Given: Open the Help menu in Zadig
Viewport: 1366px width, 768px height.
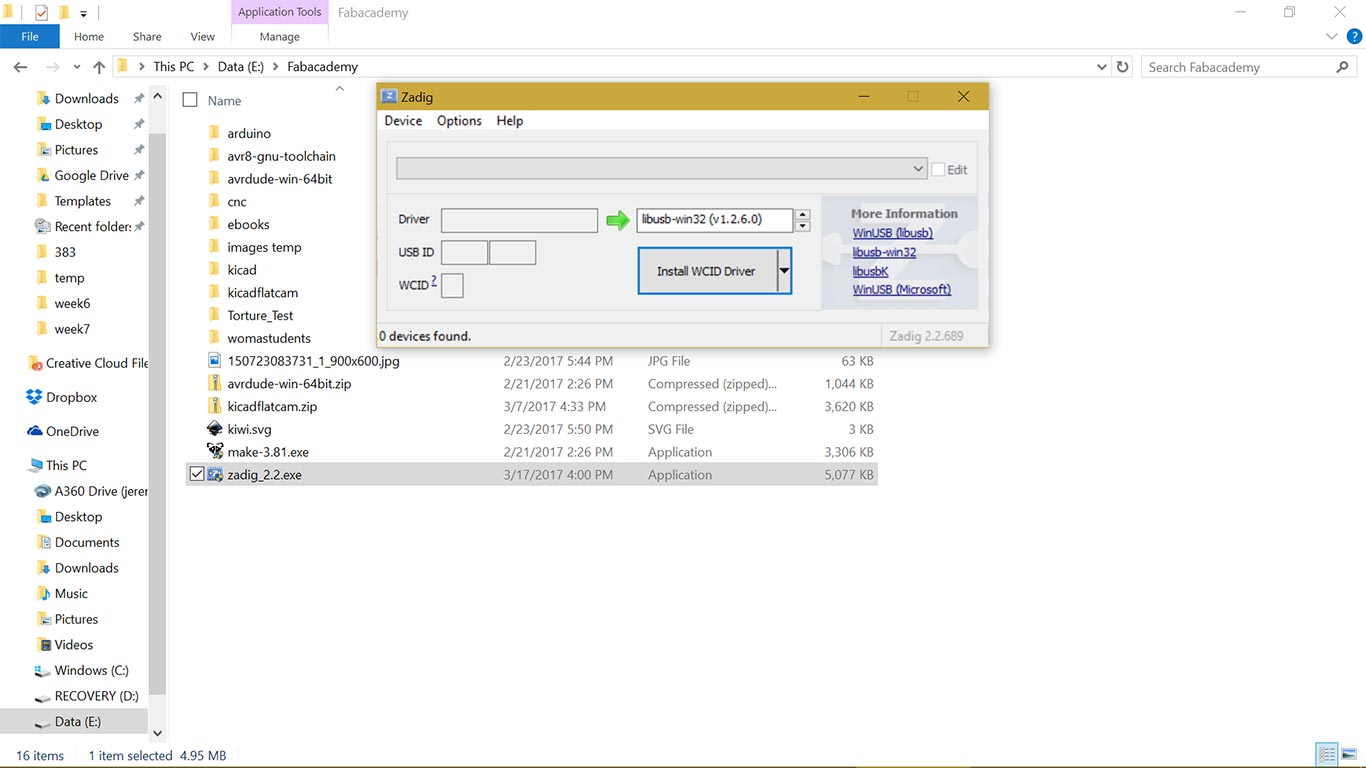Looking at the screenshot, I should (510, 121).
